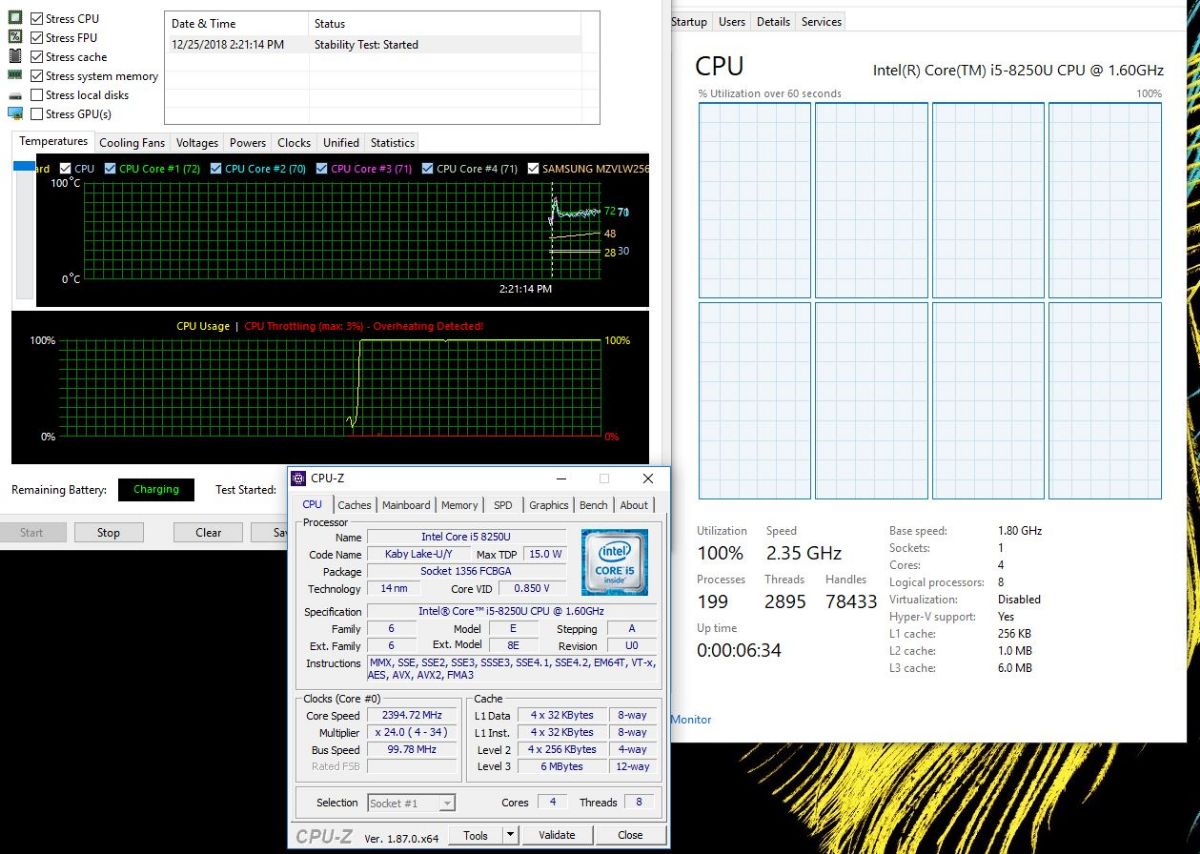The width and height of the screenshot is (1200, 854).
Task: Click the Validate button in CPU-Z
Action: (x=557, y=835)
